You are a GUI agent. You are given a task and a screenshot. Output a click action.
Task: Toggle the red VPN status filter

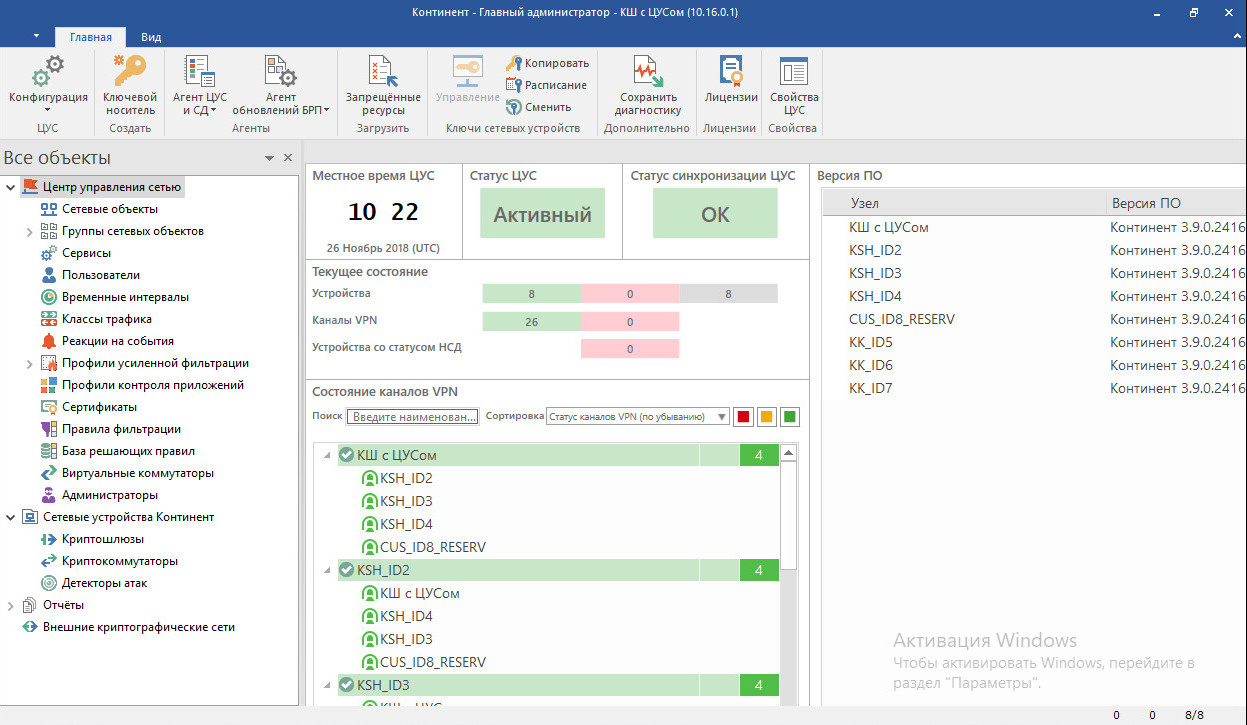click(x=743, y=417)
